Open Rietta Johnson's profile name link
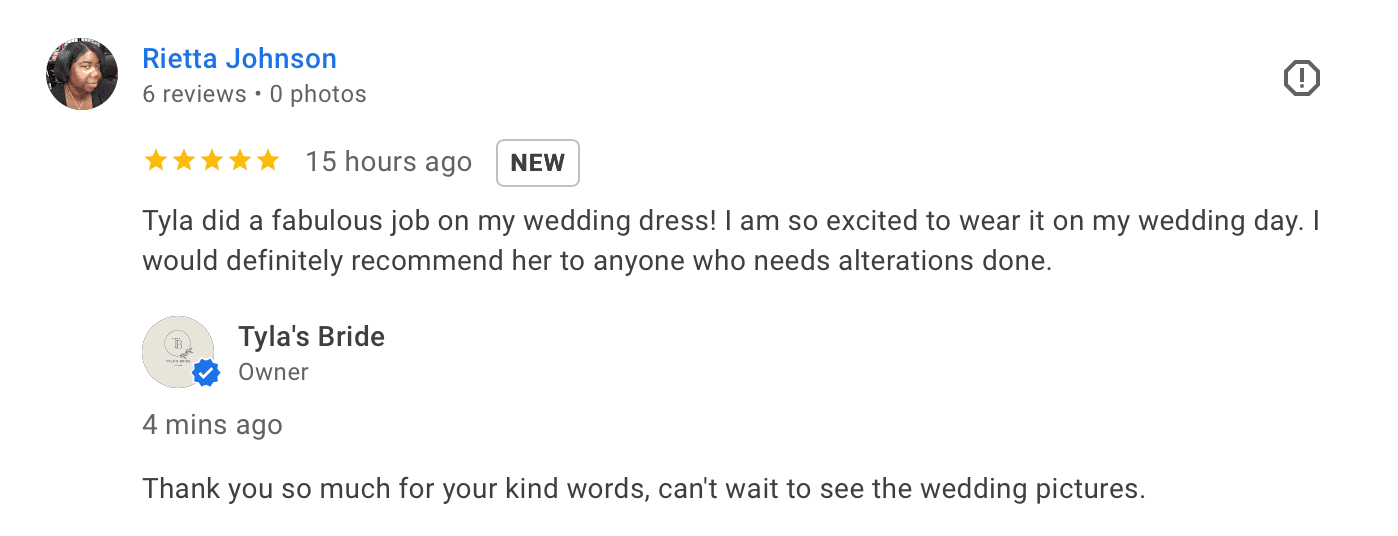Screen dimensions: 1398x536 pos(239,59)
